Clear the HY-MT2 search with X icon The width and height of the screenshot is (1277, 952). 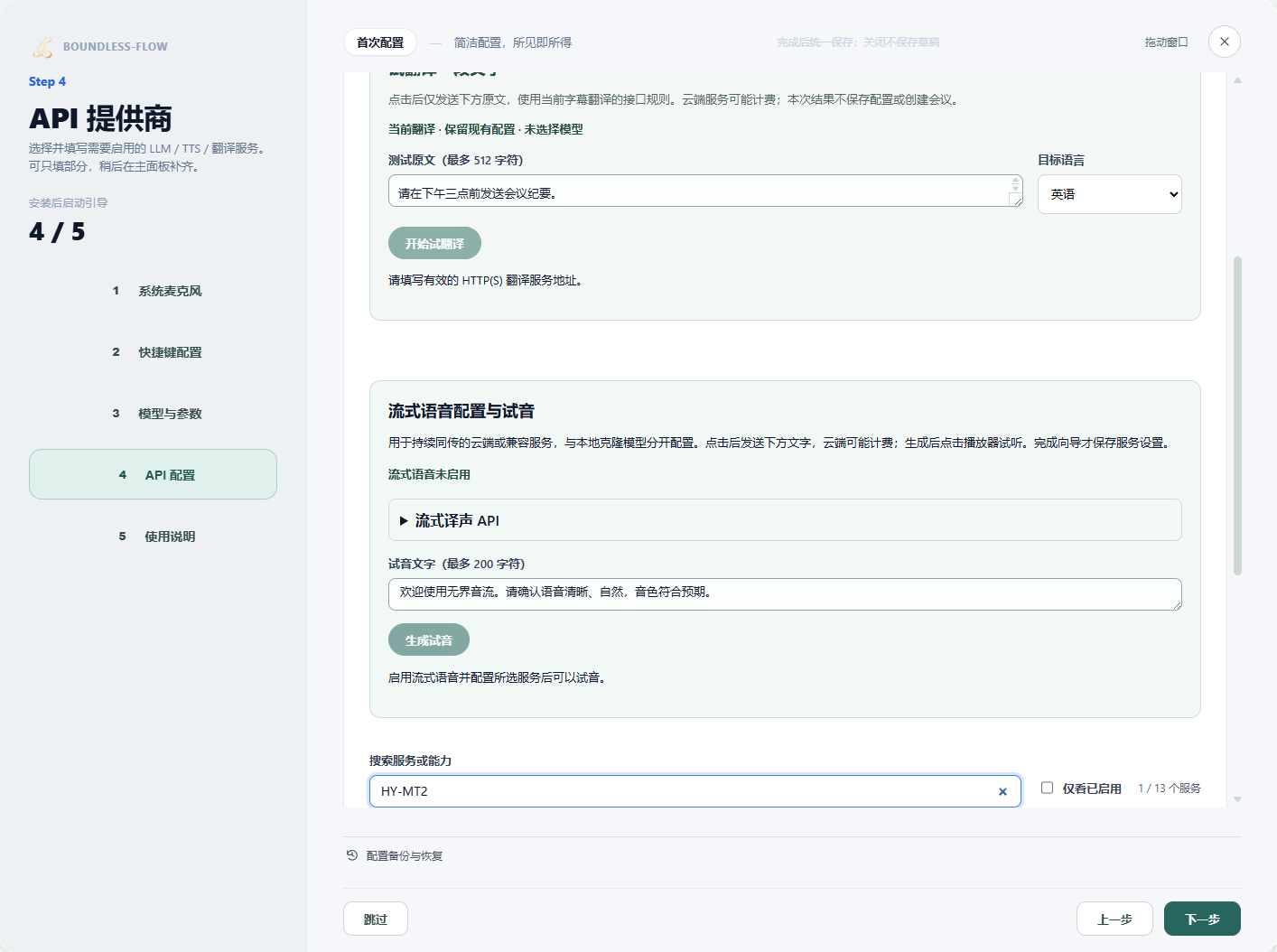coord(1002,791)
